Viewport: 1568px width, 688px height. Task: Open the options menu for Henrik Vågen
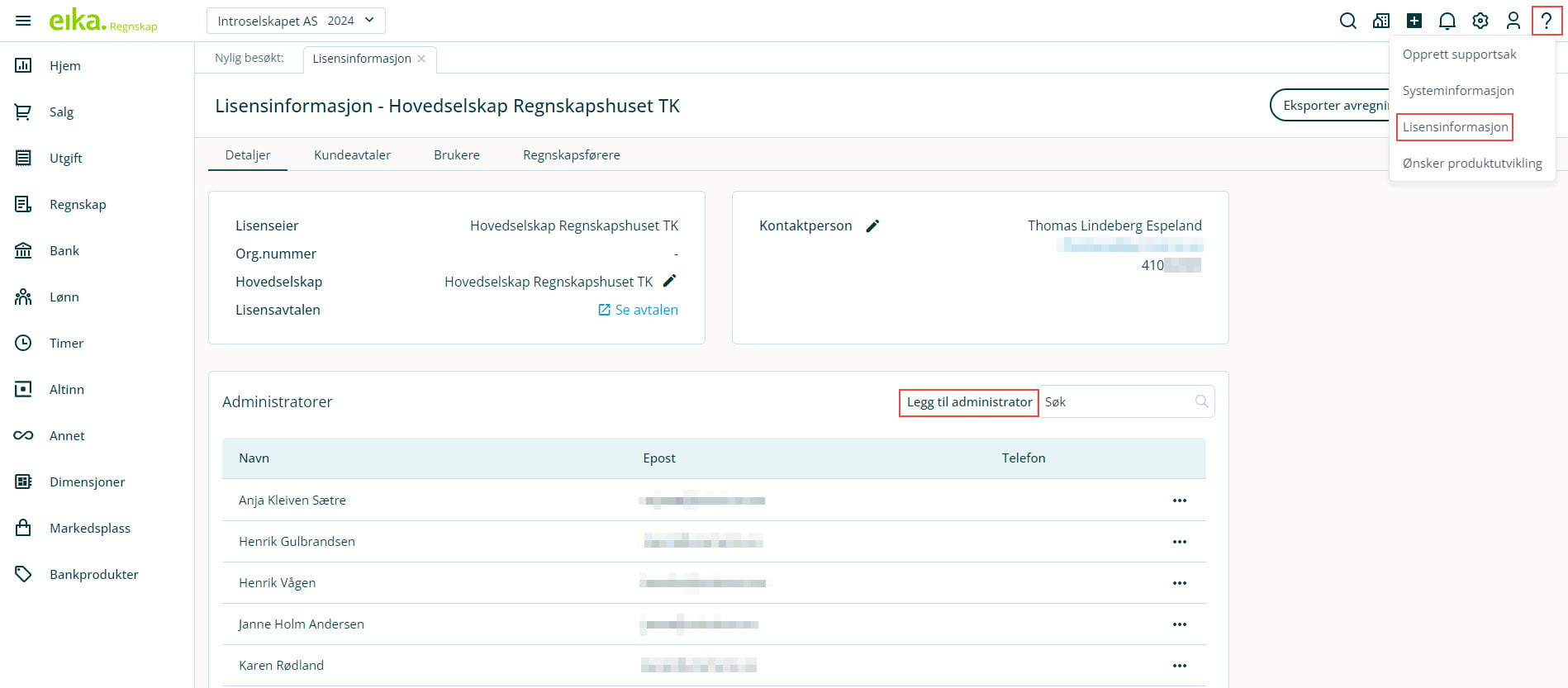(1179, 583)
